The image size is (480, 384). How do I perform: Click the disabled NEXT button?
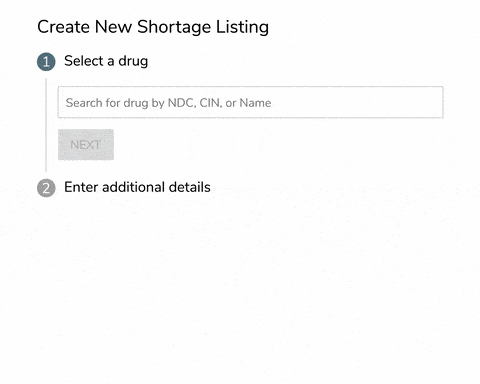tap(86, 145)
